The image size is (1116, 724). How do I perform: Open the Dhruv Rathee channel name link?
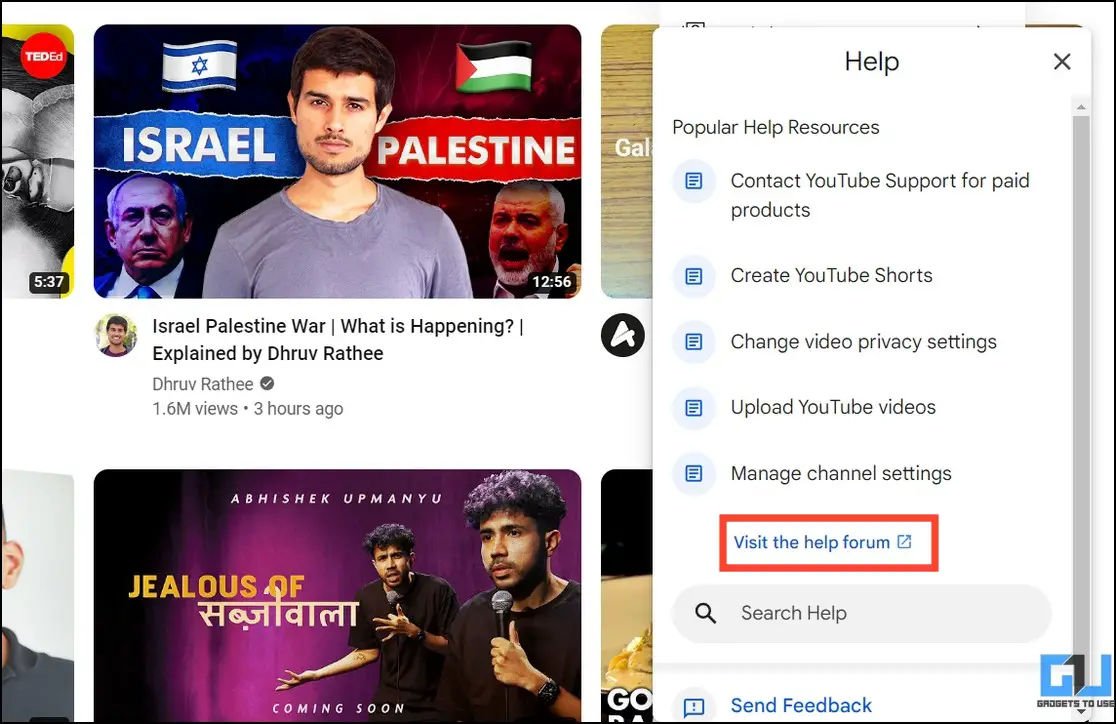[x=203, y=384]
